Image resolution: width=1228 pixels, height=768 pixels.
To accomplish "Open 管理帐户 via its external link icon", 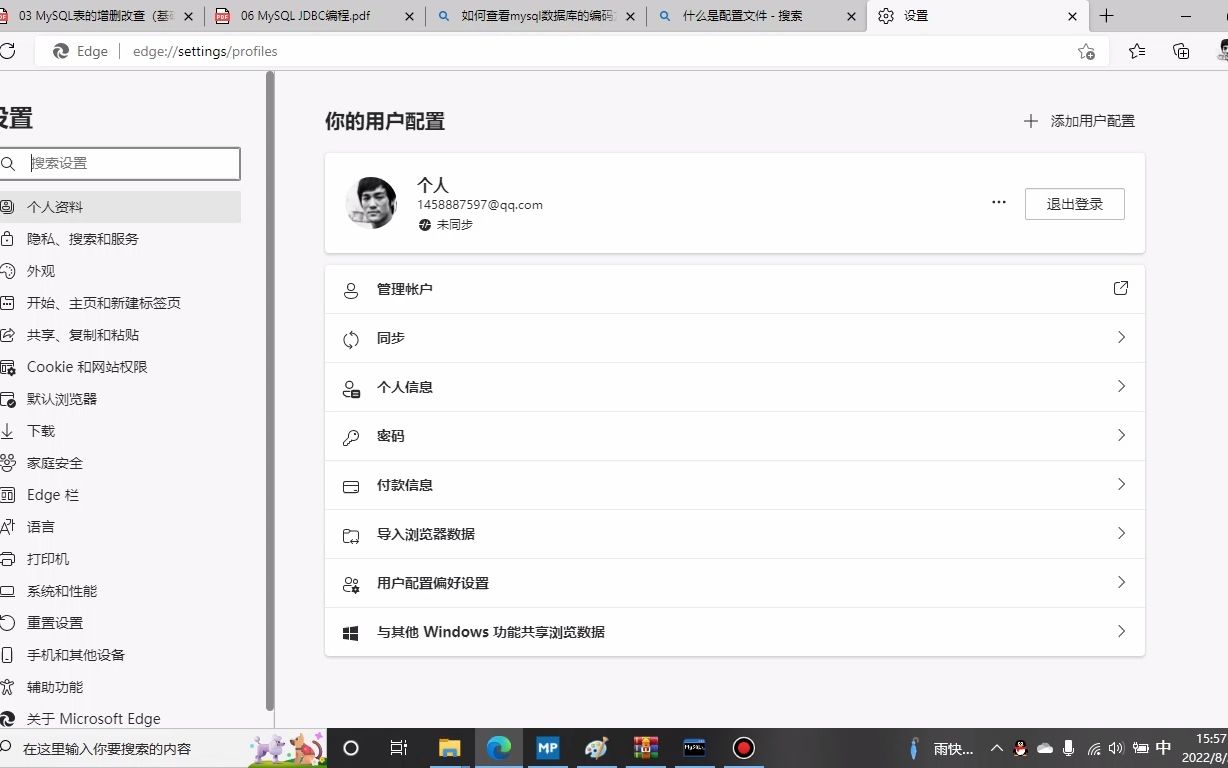I will pyautogui.click(x=1120, y=288).
